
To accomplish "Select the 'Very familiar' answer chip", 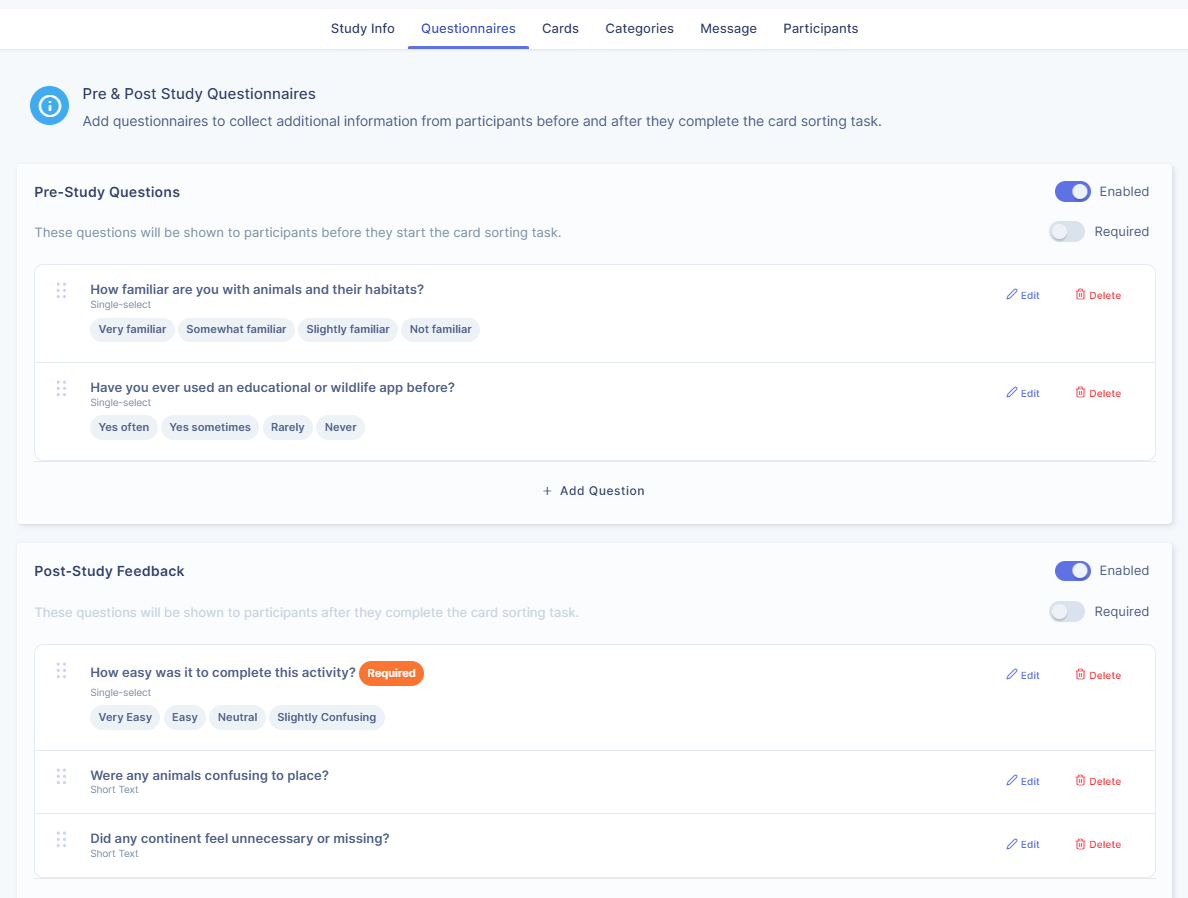I will pos(132,329).
